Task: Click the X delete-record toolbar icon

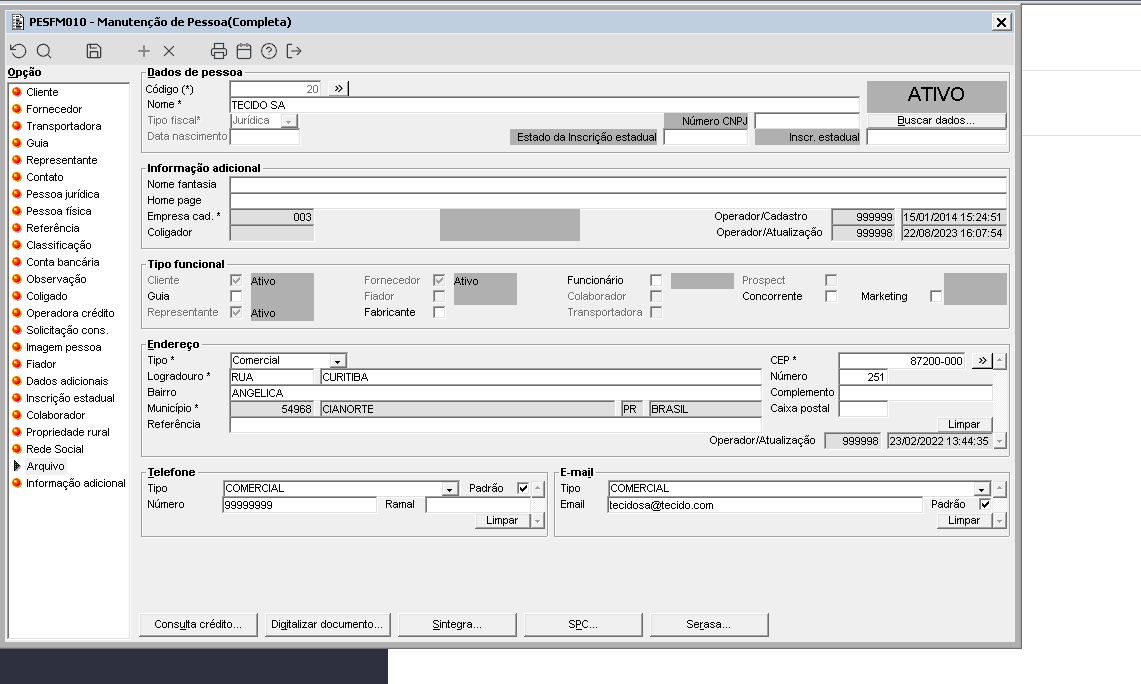Action: (169, 51)
